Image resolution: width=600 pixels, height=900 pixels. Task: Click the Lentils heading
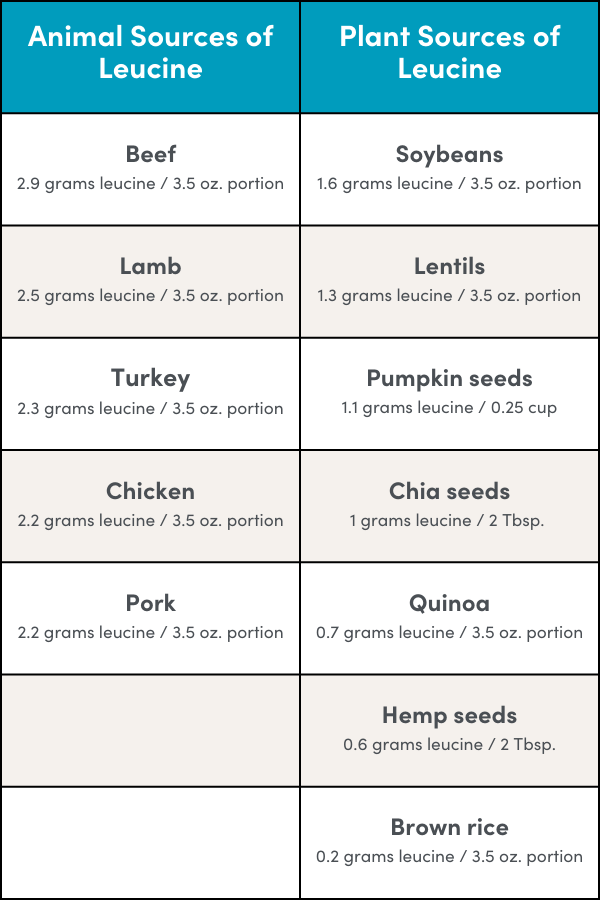449,266
